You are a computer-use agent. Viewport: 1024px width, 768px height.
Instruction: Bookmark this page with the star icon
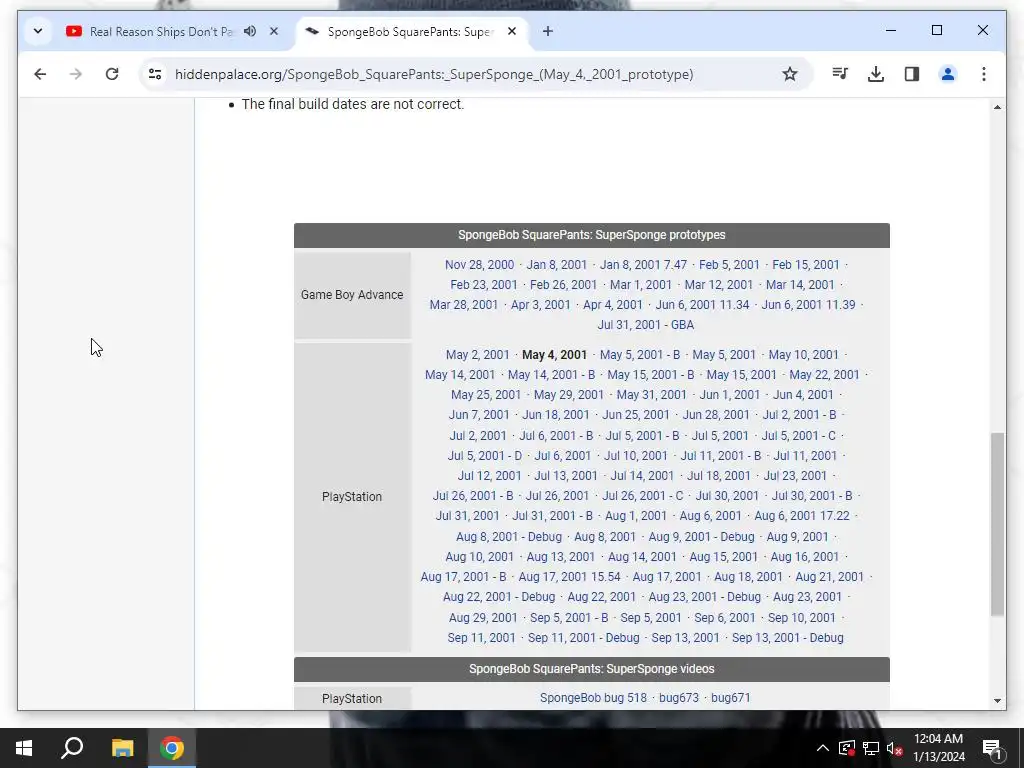click(790, 74)
